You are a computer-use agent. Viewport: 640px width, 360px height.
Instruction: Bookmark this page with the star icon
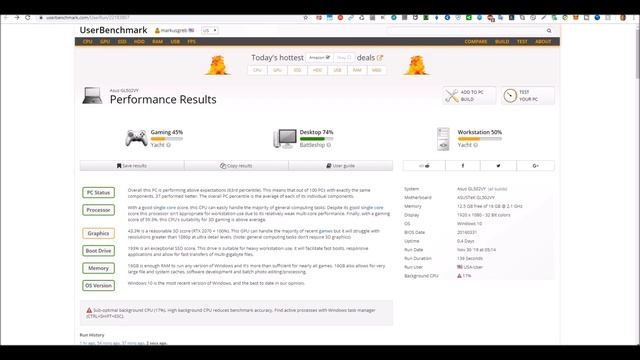tap(306, 18)
